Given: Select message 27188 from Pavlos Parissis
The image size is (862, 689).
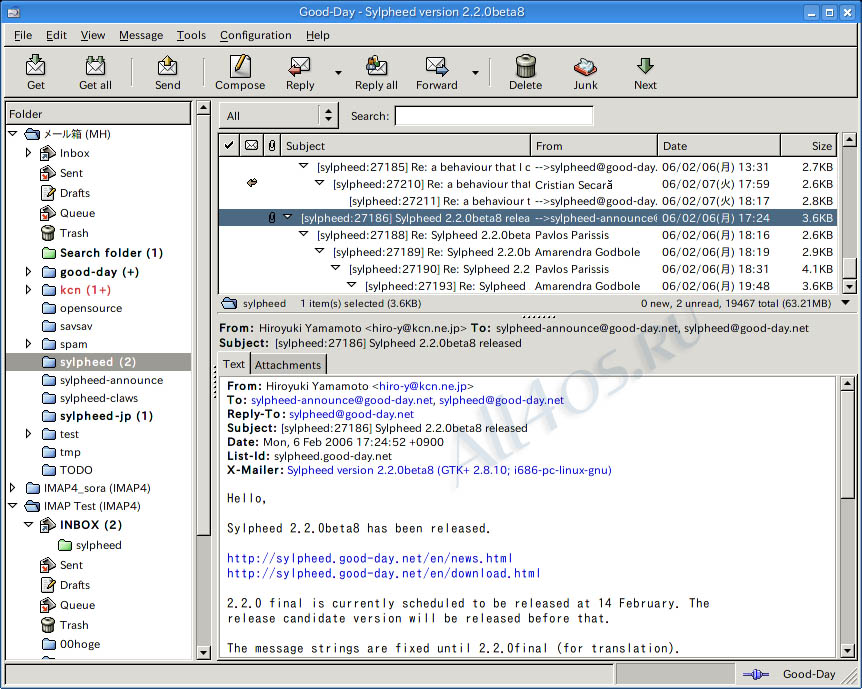Looking at the screenshot, I should [x=528, y=235].
